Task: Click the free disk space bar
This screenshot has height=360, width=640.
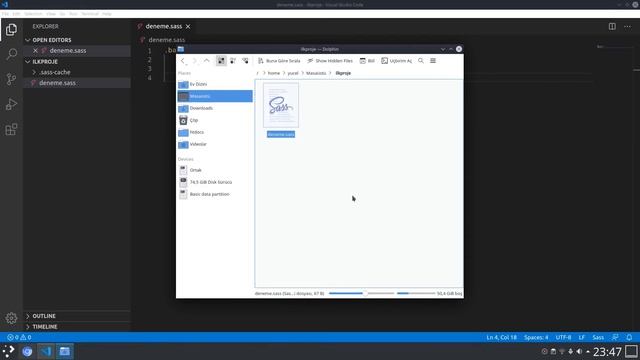Action: point(416,293)
